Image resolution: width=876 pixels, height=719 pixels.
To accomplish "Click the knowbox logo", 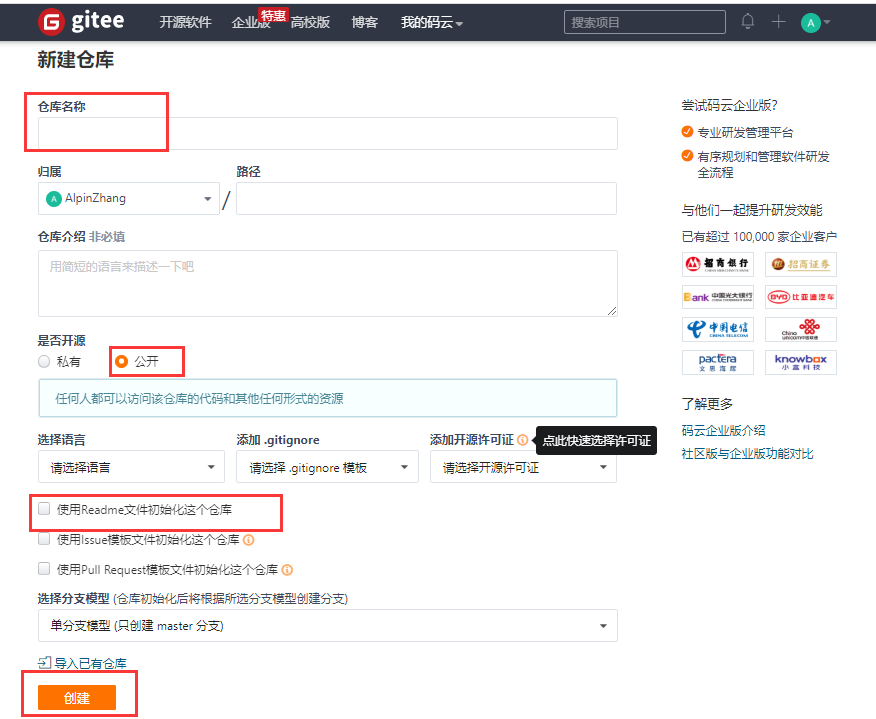I will (801, 362).
